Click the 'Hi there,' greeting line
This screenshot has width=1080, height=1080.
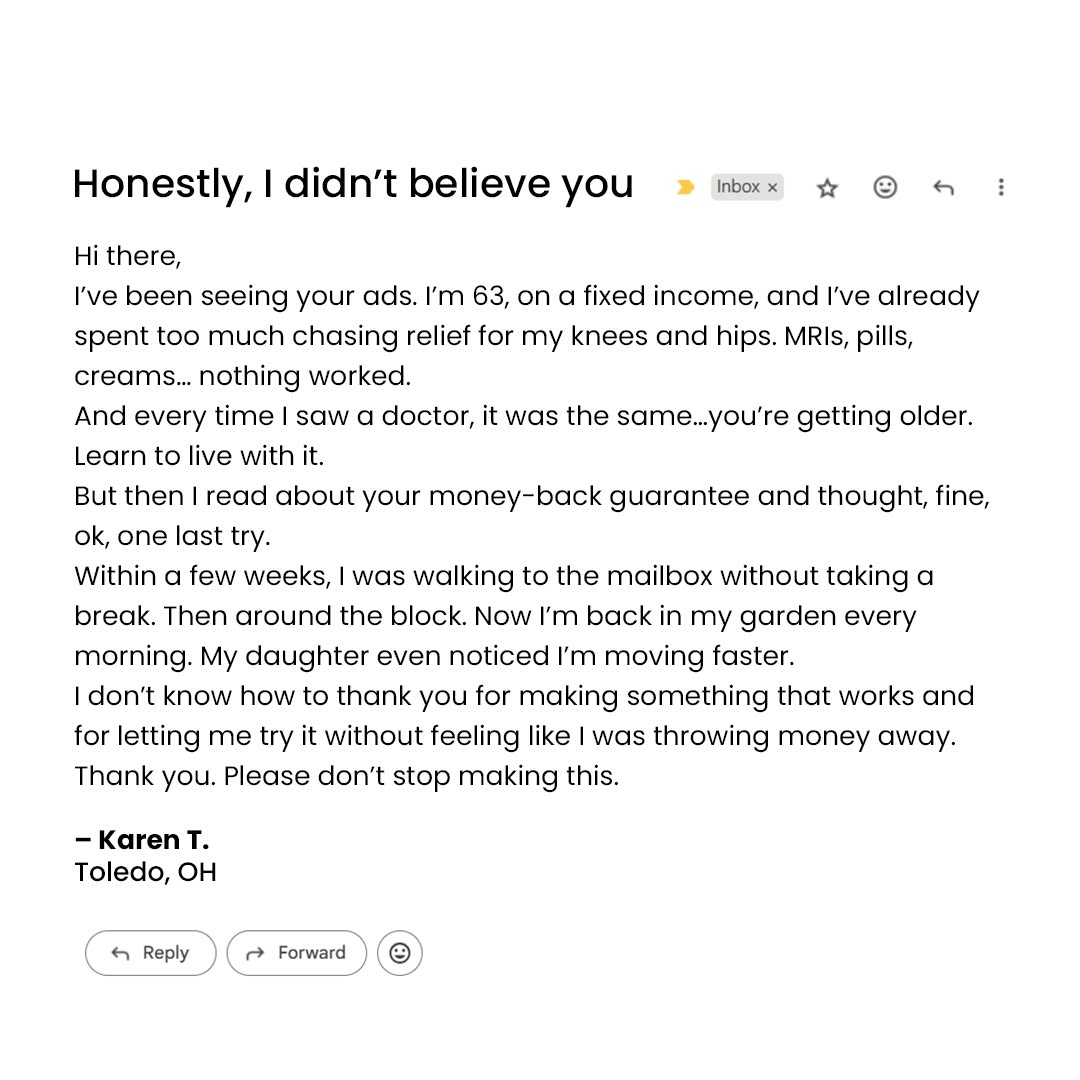point(127,256)
